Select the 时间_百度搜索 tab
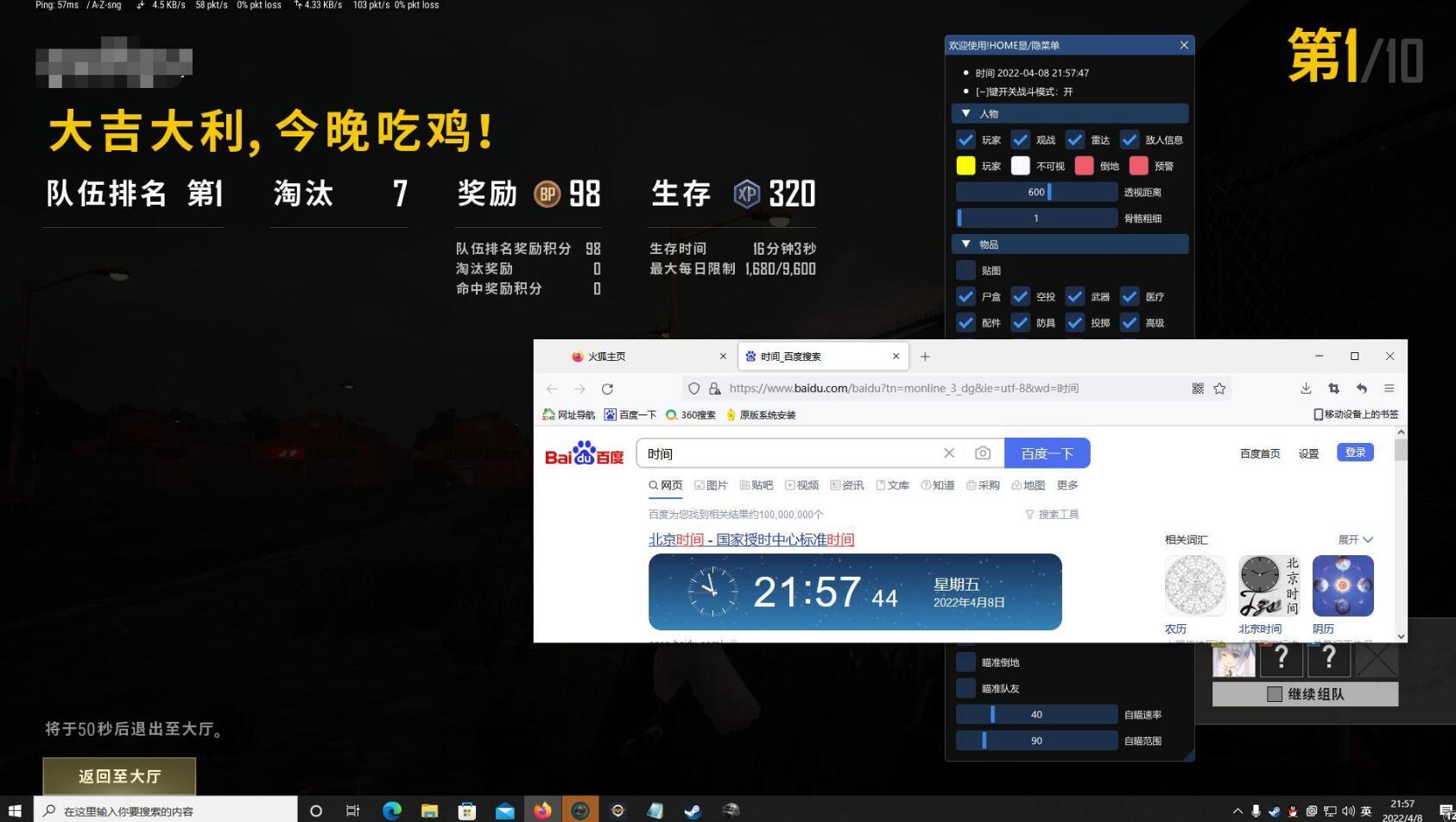This screenshot has width=1456, height=822. point(822,357)
